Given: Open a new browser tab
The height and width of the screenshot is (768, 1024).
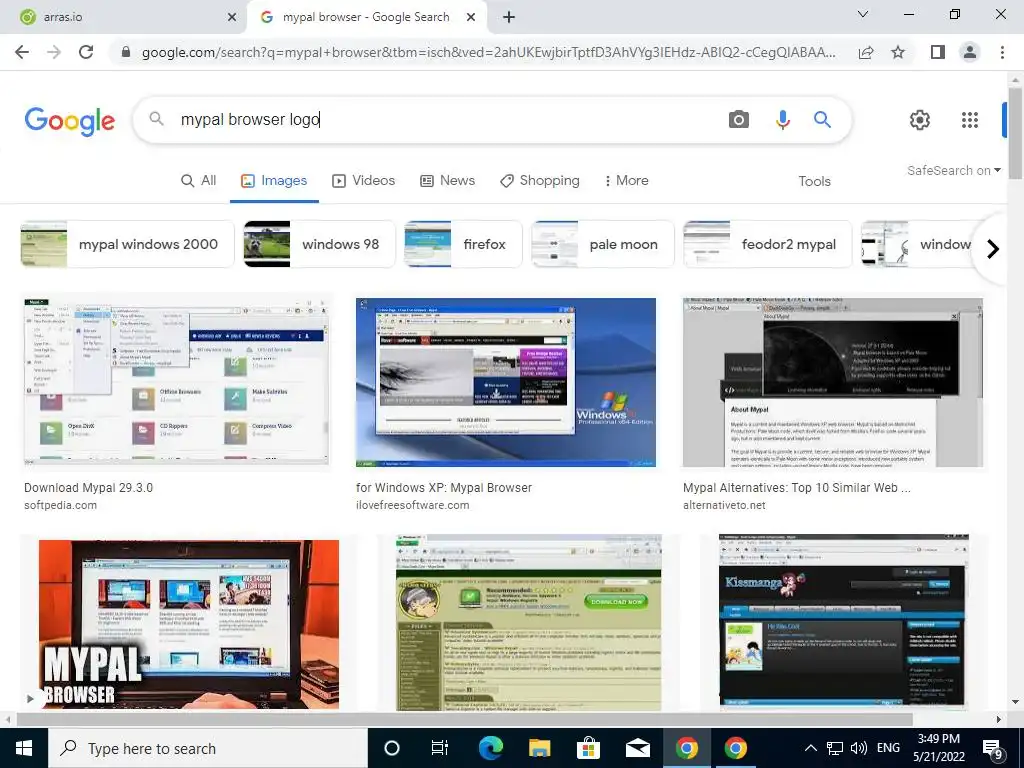Looking at the screenshot, I should coord(509,17).
